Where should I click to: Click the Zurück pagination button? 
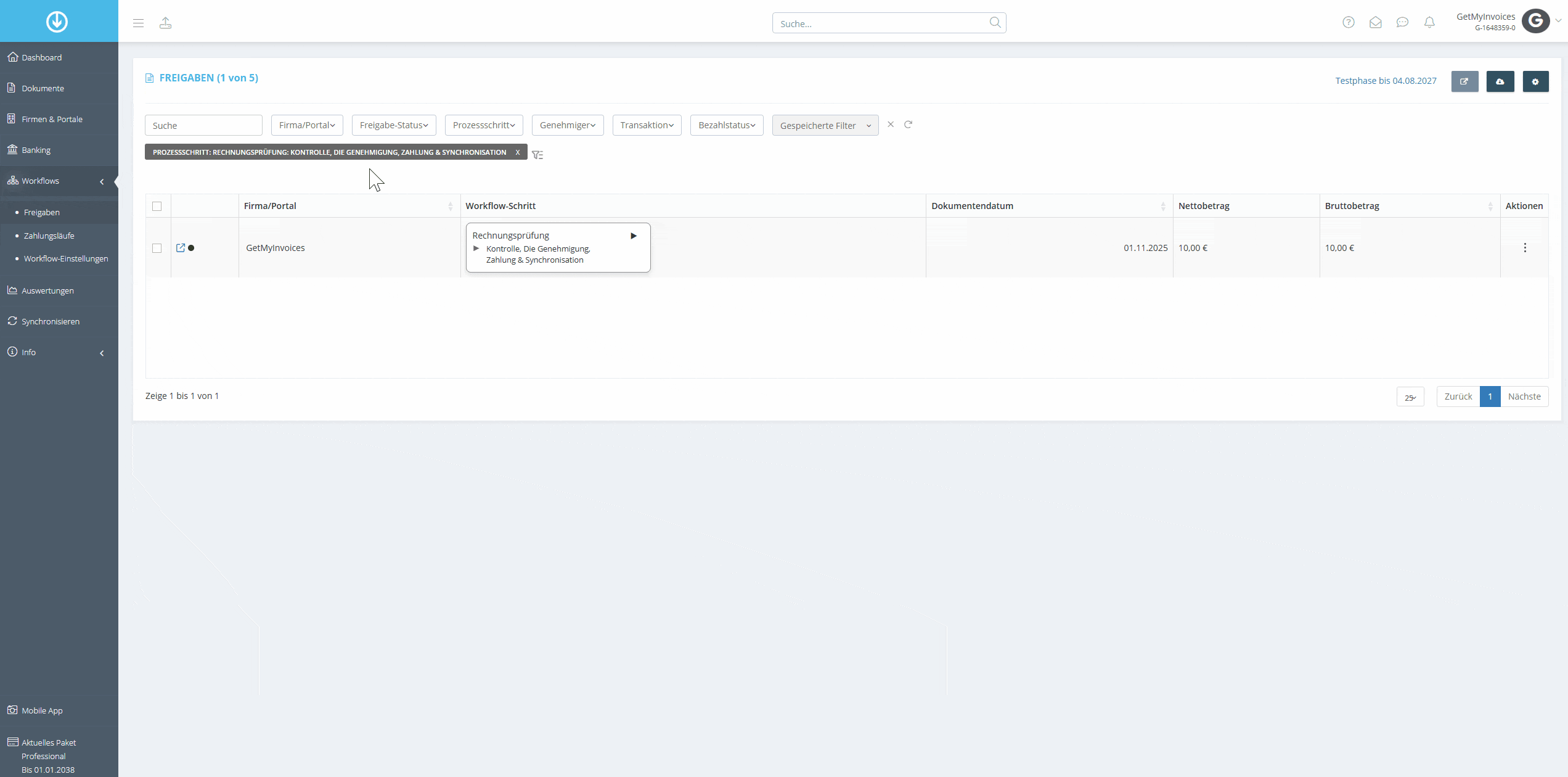[1458, 397]
